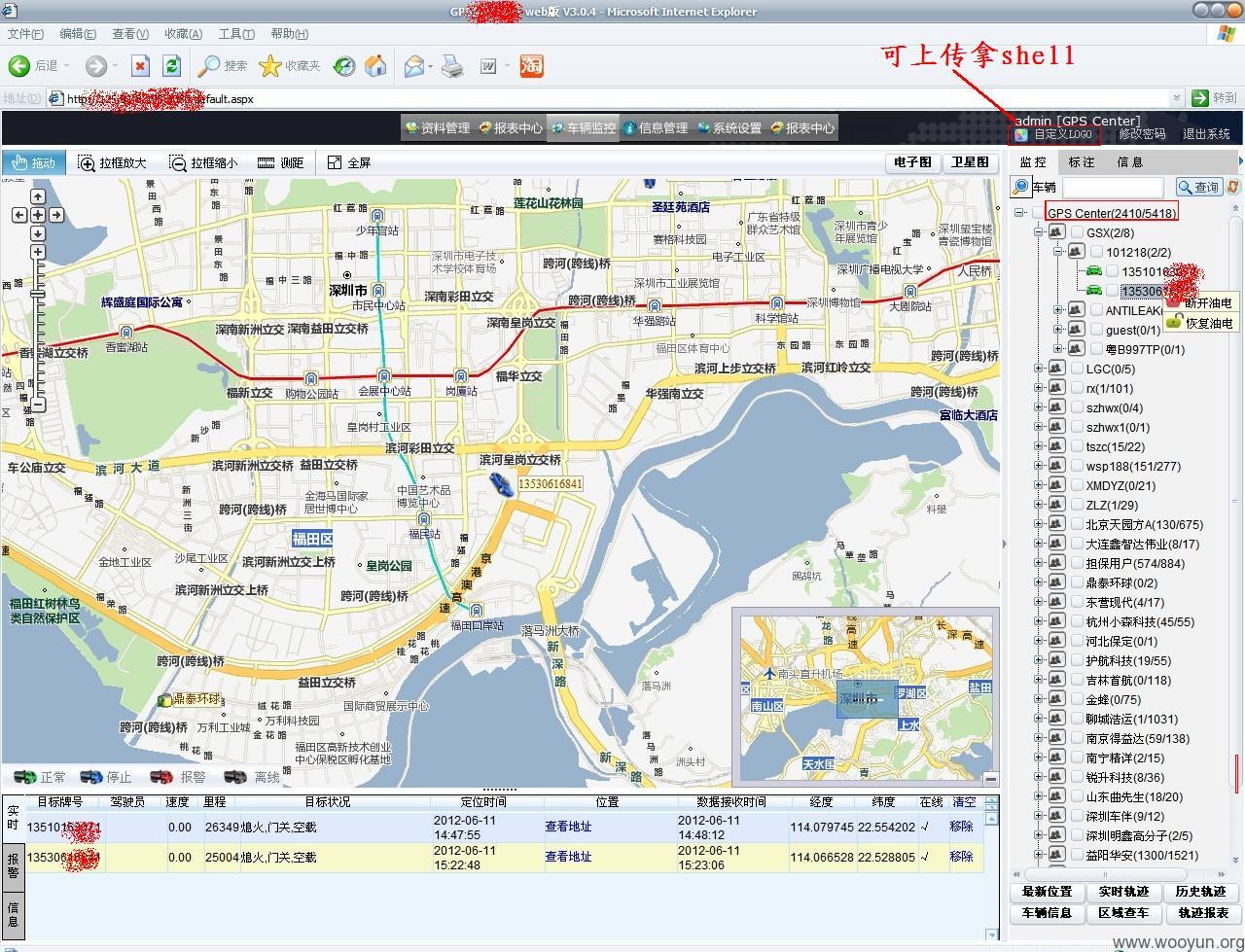Collapse the overview mini-map via its corner button
1245x952 pixels.
tap(990, 779)
